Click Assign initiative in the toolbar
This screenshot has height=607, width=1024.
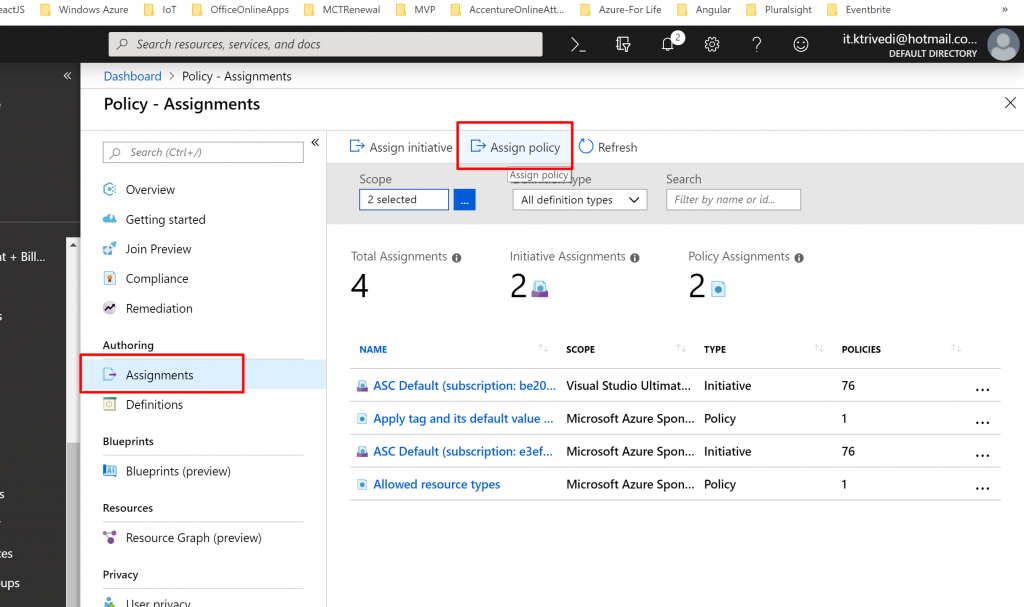click(400, 147)
